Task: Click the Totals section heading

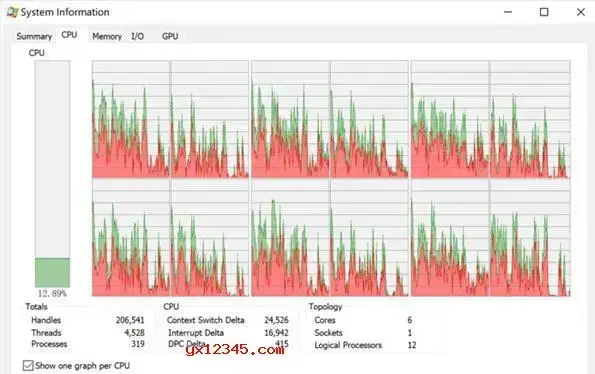Action: [x=36, y=306]
